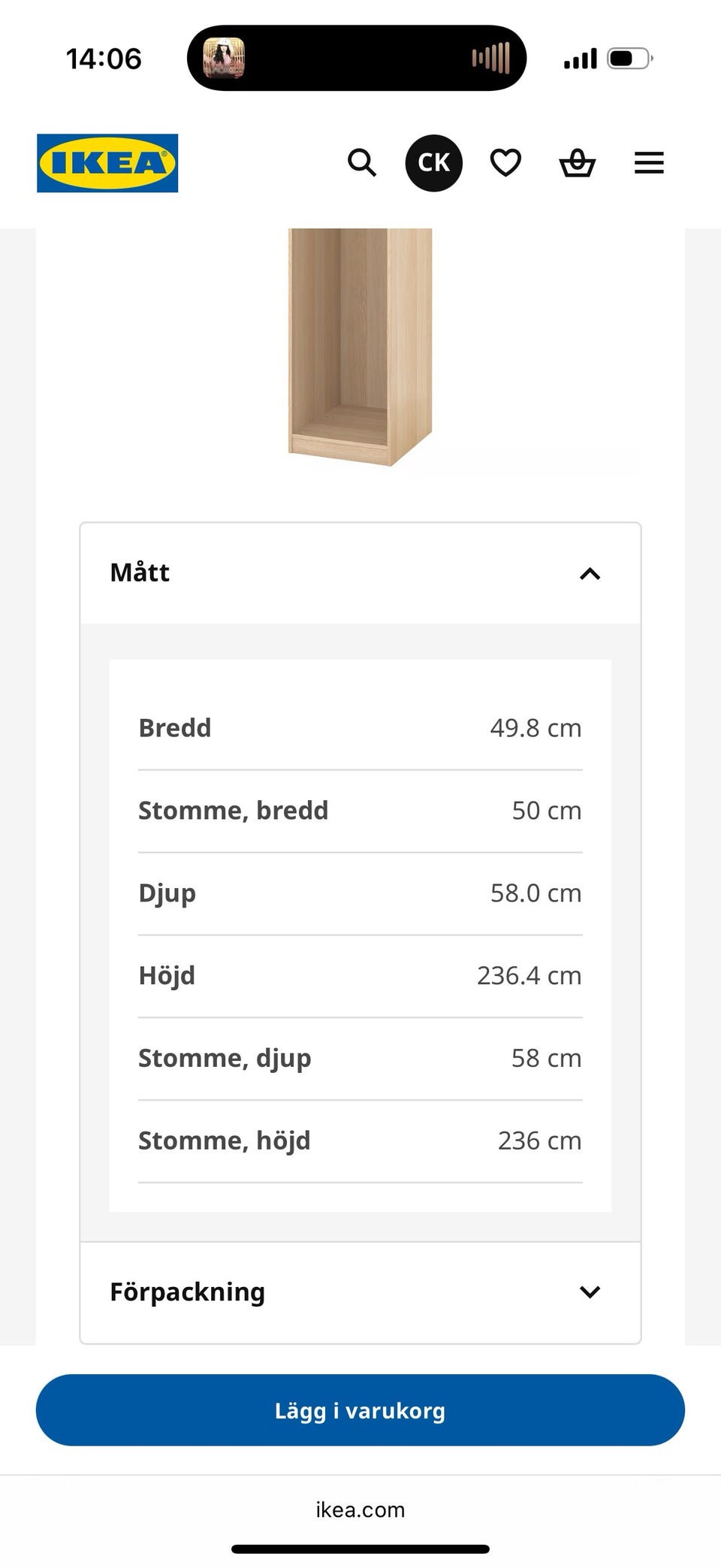Open the IKEA search magnifier icon
The width and height of the screenshot is (721, 1568).
pos(362,162)
